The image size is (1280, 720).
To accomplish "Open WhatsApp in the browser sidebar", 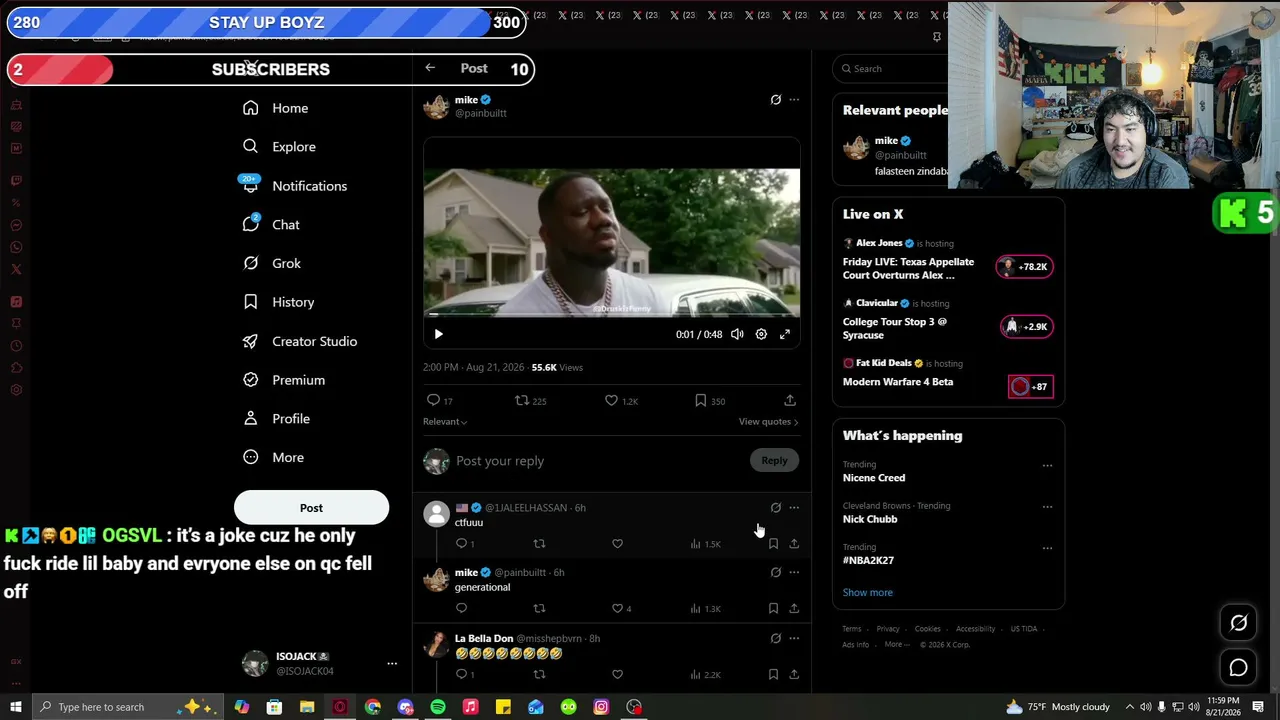I will (16, 247).
